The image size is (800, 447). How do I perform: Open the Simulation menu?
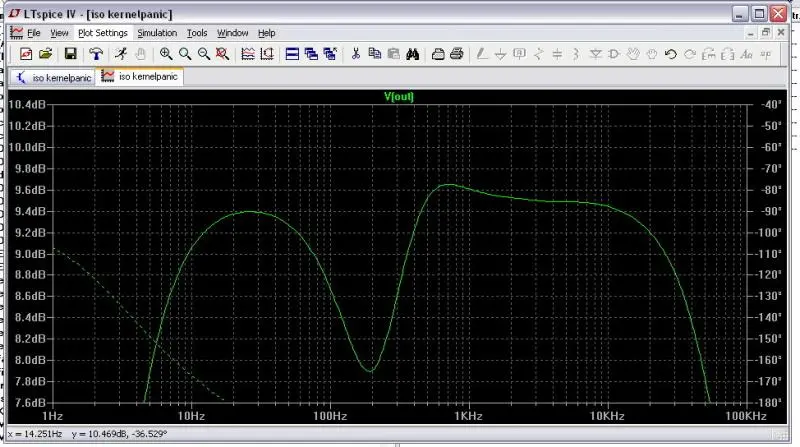click(x=157, y=33)
